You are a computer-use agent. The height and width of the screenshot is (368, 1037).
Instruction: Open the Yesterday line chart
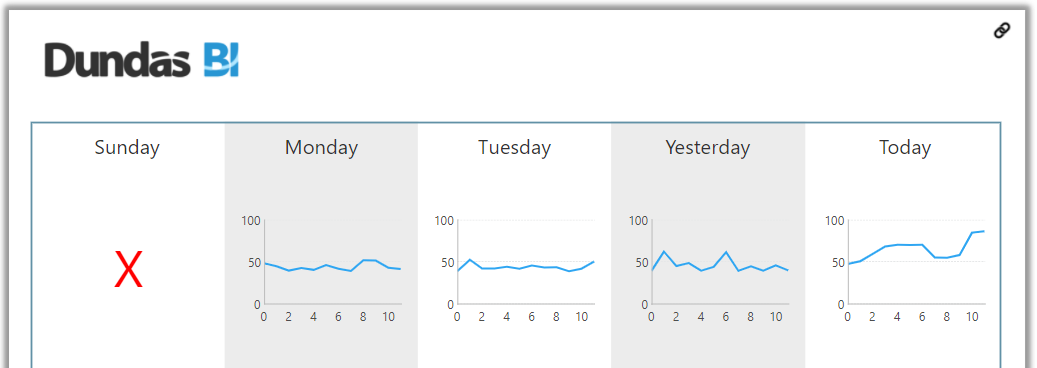click(x=709, y=269)
